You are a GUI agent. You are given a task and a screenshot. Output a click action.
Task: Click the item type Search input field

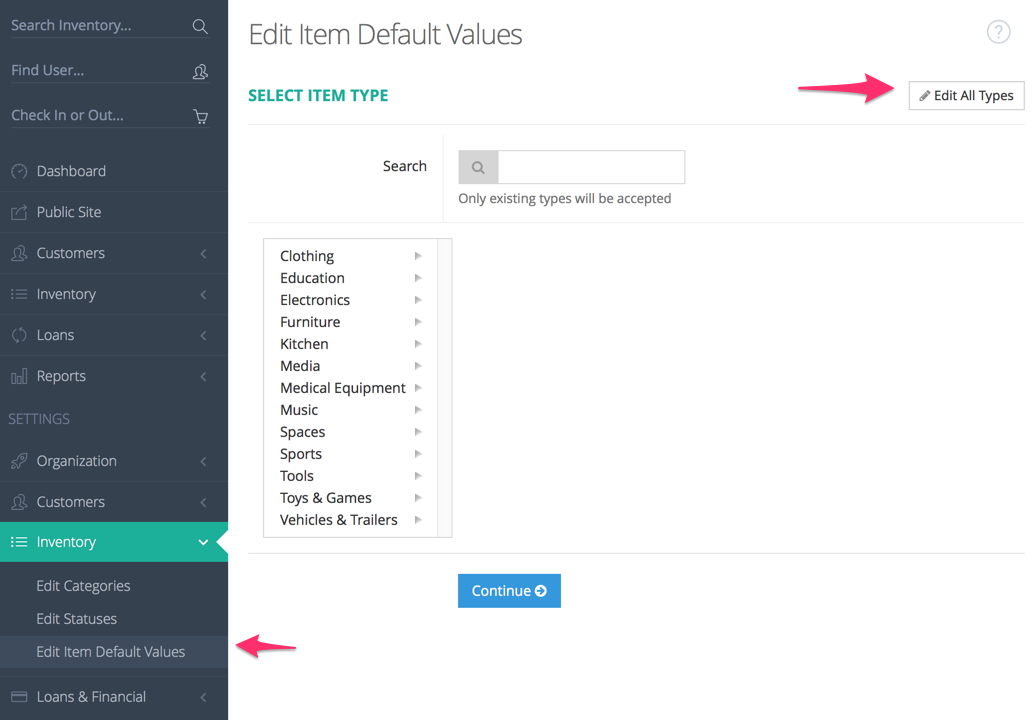(x=591, y=168)
